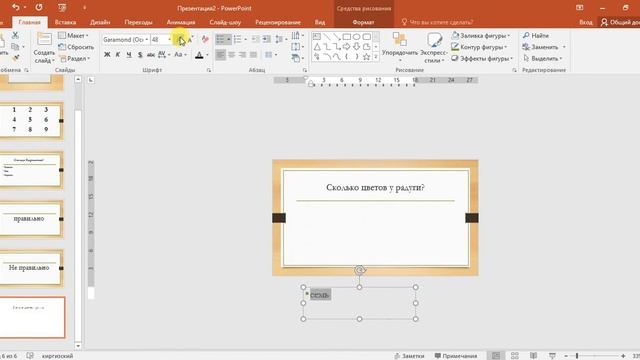Open the Garamond font name dropdown

click(x=147, y=40)
